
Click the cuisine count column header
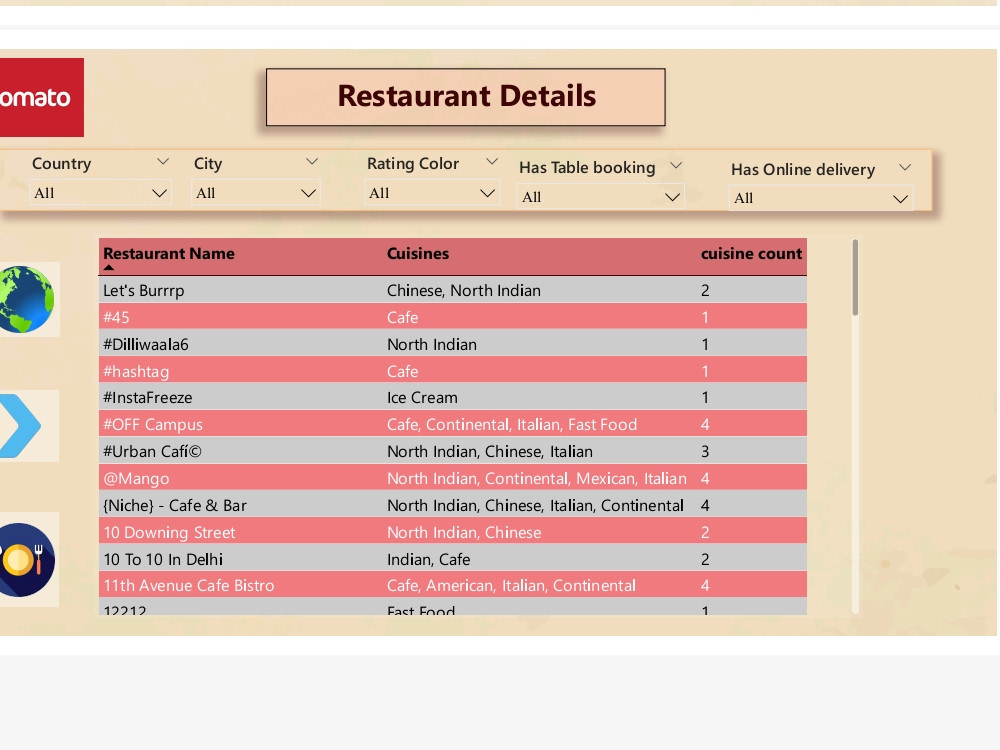tap(751, 254)
